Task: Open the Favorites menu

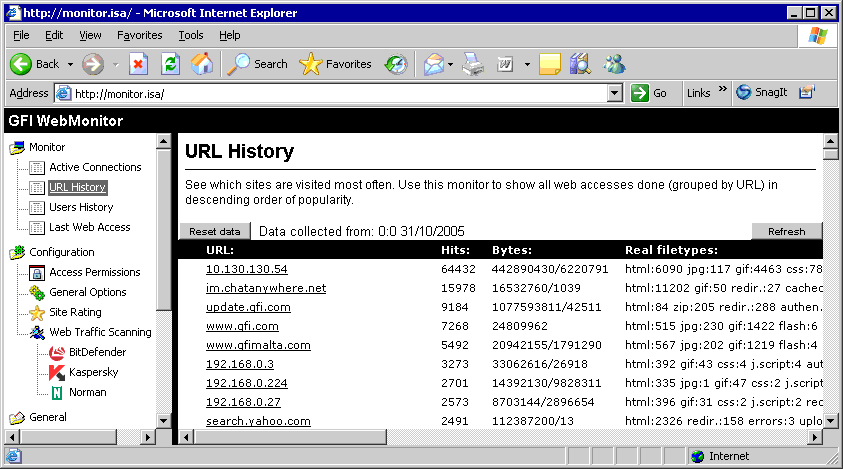Action: (x=139, y=35)
